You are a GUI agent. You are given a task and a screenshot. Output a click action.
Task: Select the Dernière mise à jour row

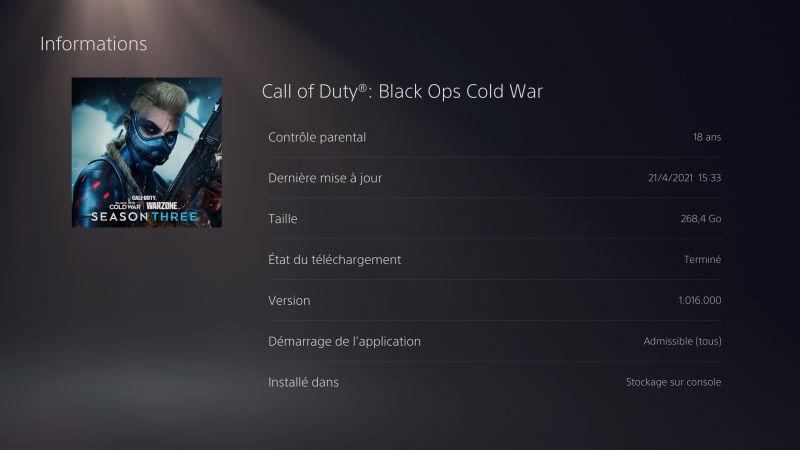coord(494,178)
